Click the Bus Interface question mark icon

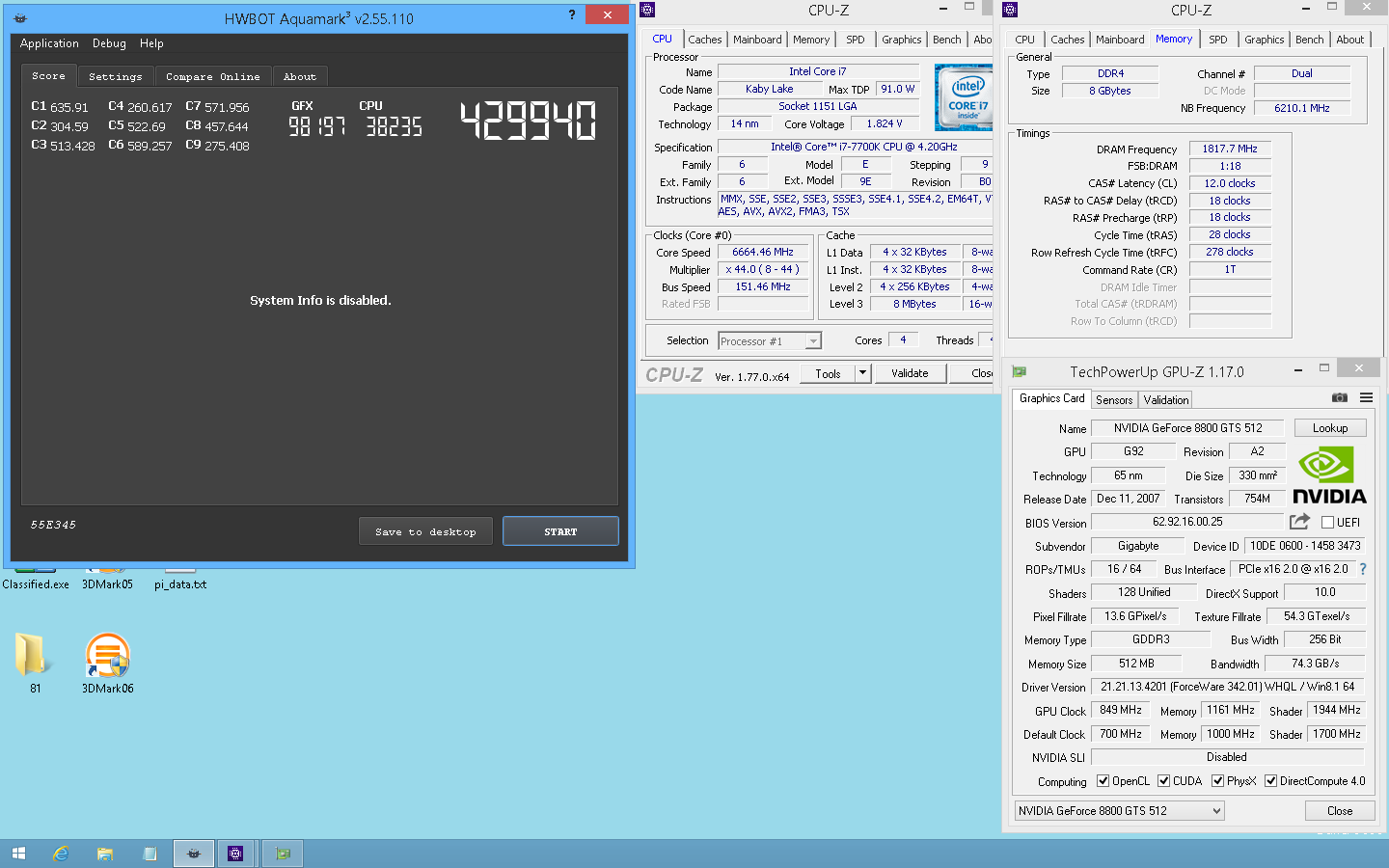point(1363,569)
